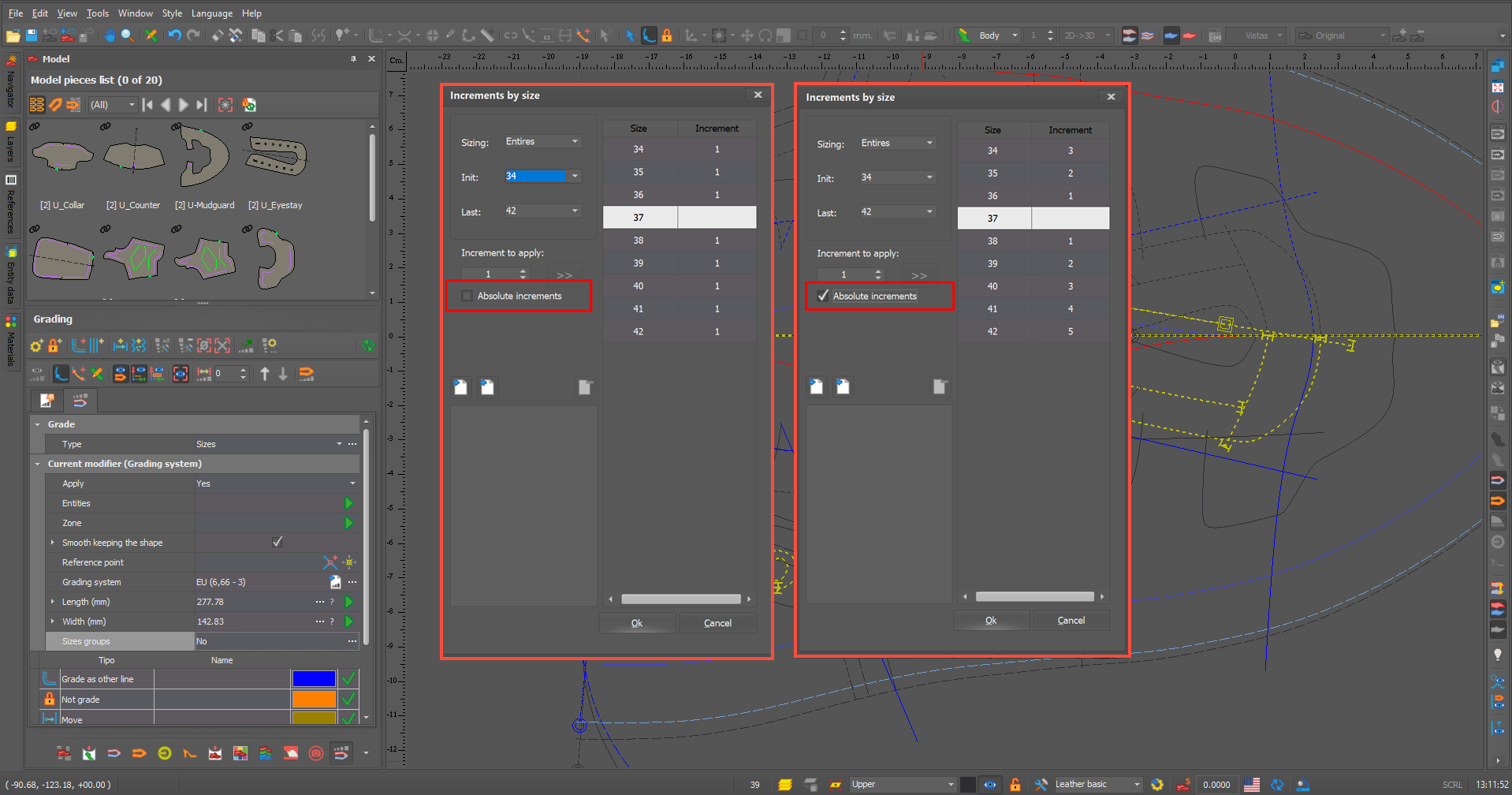Click the orange padlock grading icon
The width and height of the screenshot is (1512, 795).
pyautogui.click(x=54, y=345)
